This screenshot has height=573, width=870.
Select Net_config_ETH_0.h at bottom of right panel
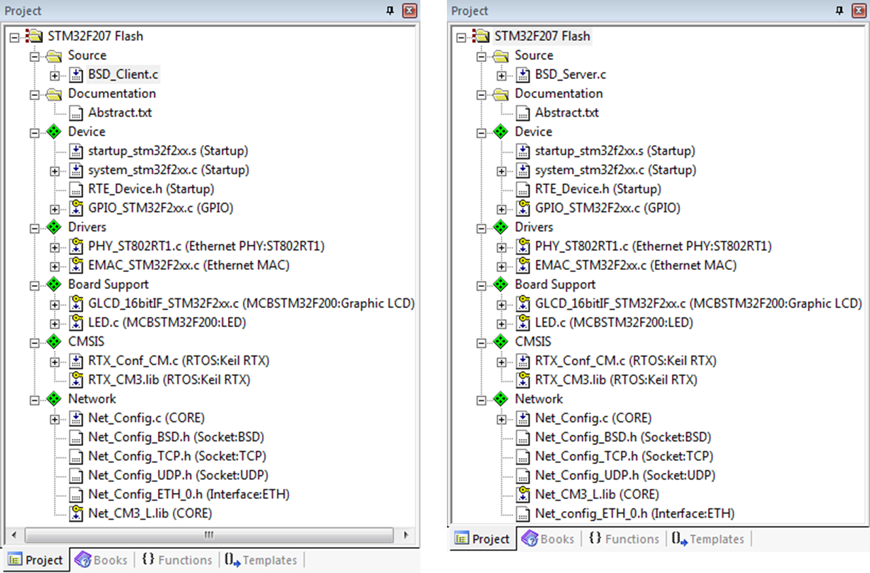[634, 513]
